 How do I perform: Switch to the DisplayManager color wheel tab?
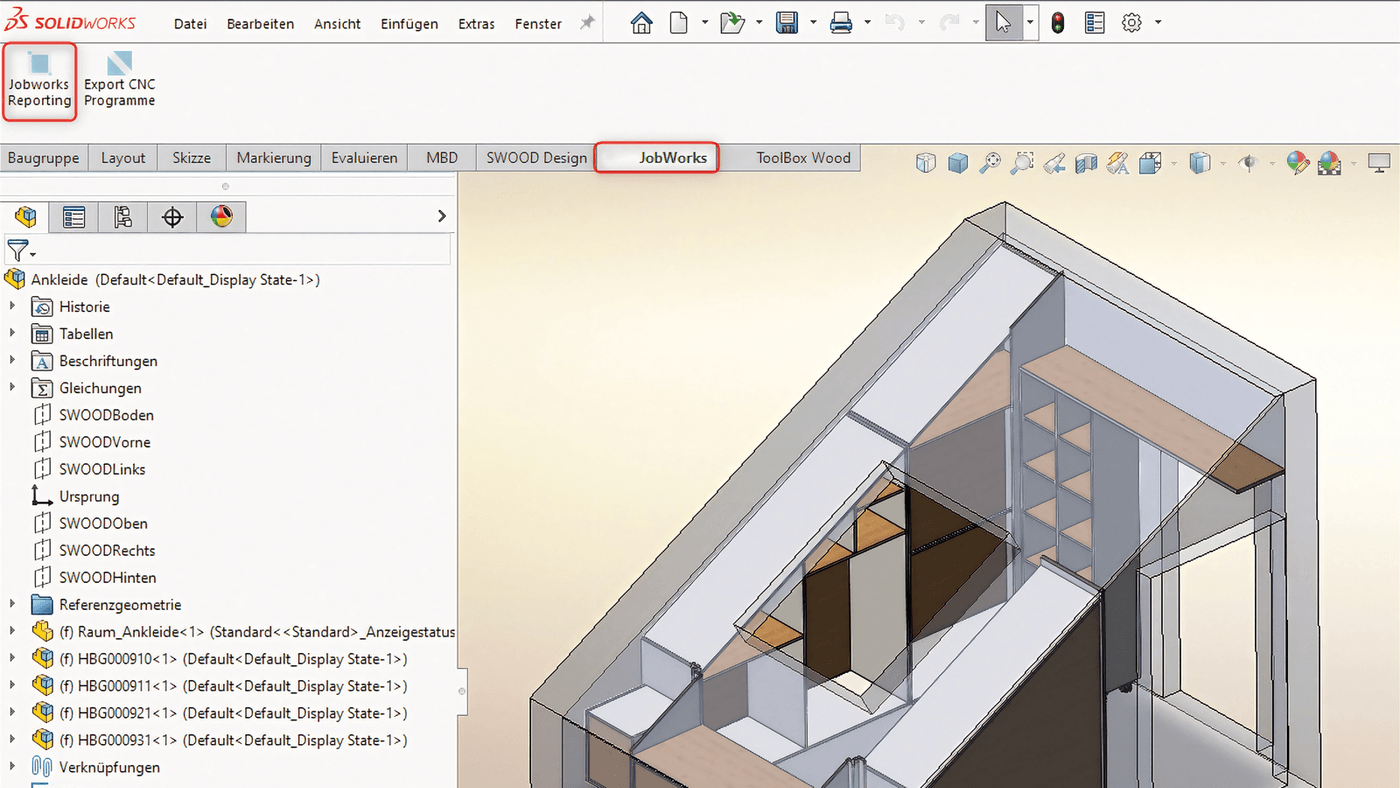tap(221, 216)
